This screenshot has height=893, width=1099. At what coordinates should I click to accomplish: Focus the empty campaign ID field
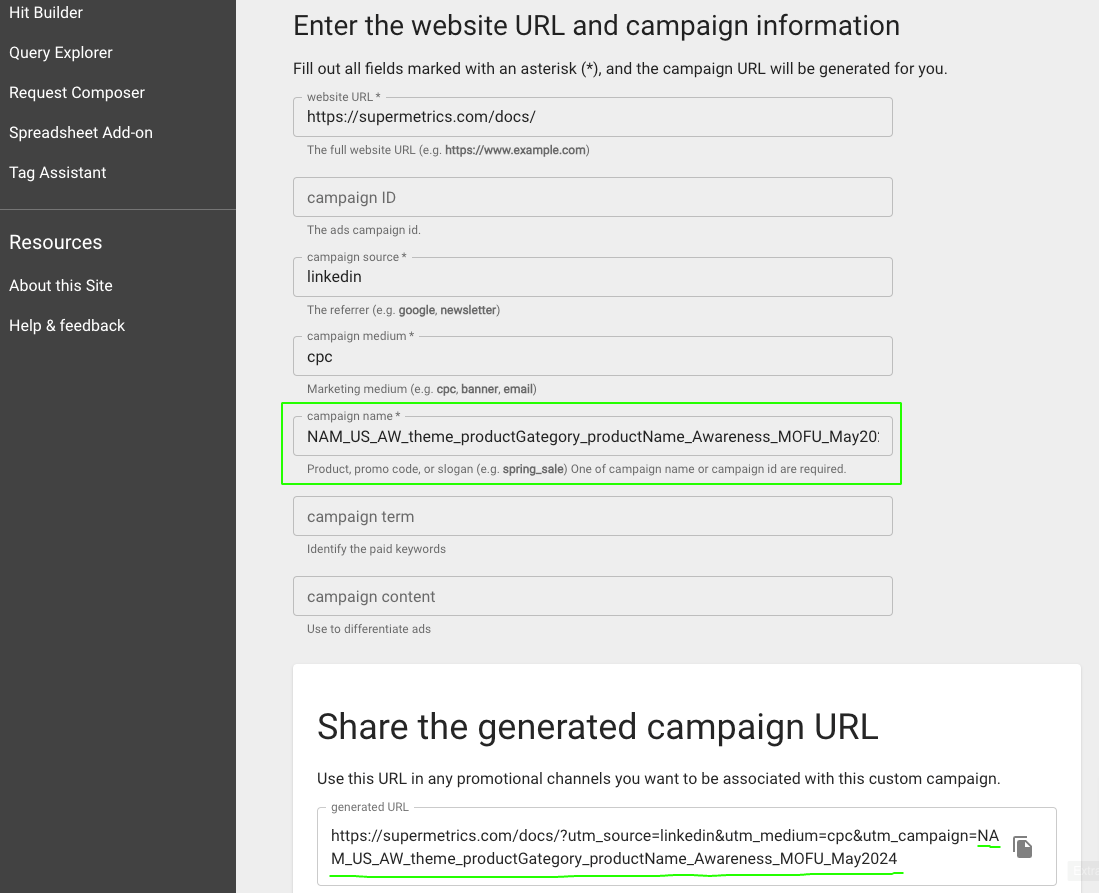coord(592,197)
